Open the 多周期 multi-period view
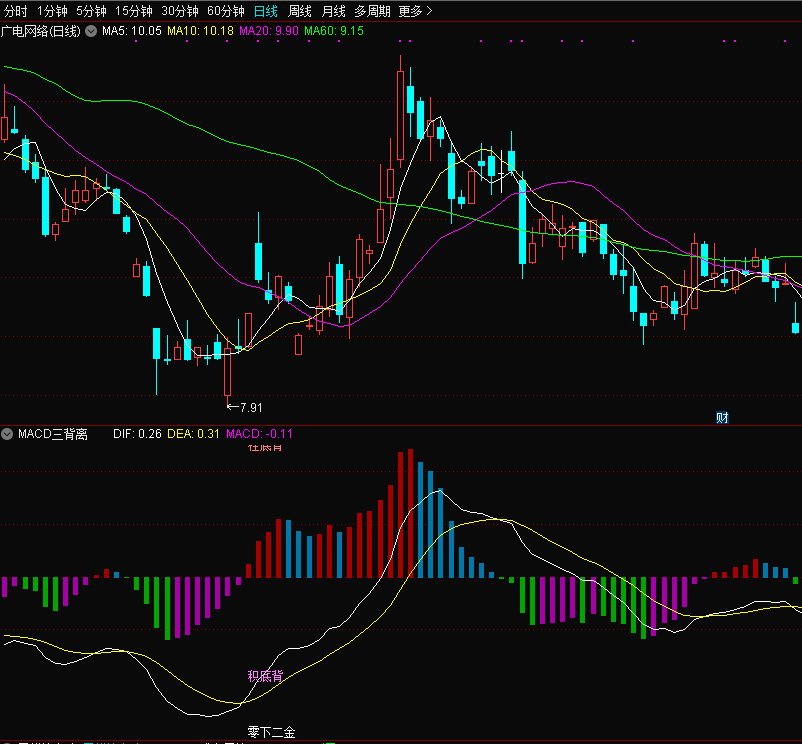This screenshot has width=802, height=744. (x=372, y=11)
